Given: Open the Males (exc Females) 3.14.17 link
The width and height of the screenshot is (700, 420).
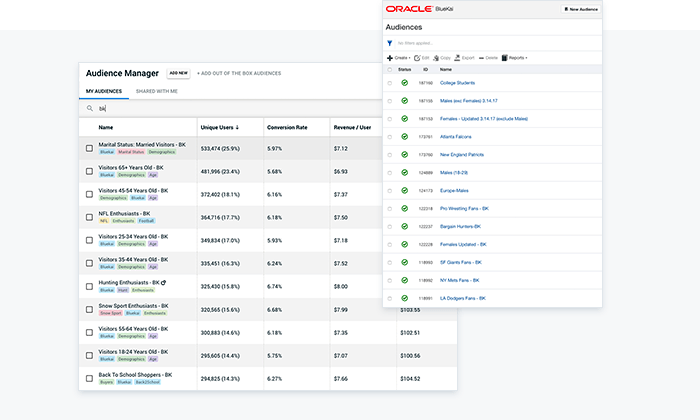Looking at the screenshot, I should (469, 101).
